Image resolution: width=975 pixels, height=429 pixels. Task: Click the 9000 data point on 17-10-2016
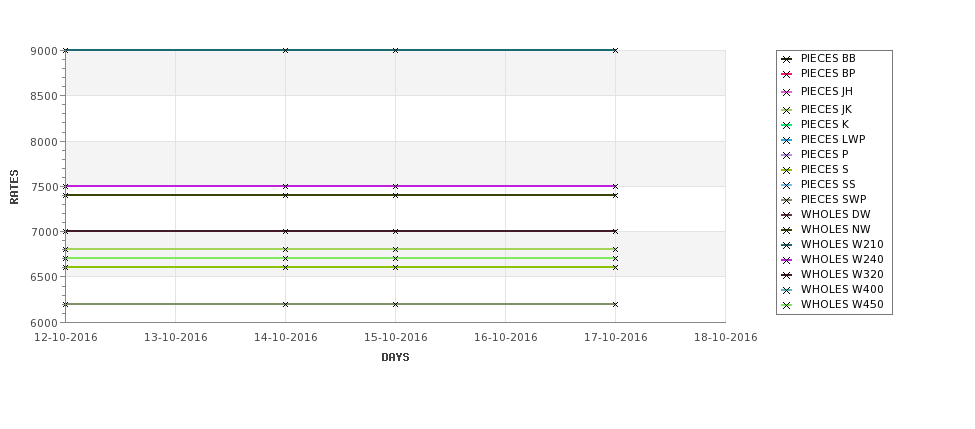coord(615,50)
